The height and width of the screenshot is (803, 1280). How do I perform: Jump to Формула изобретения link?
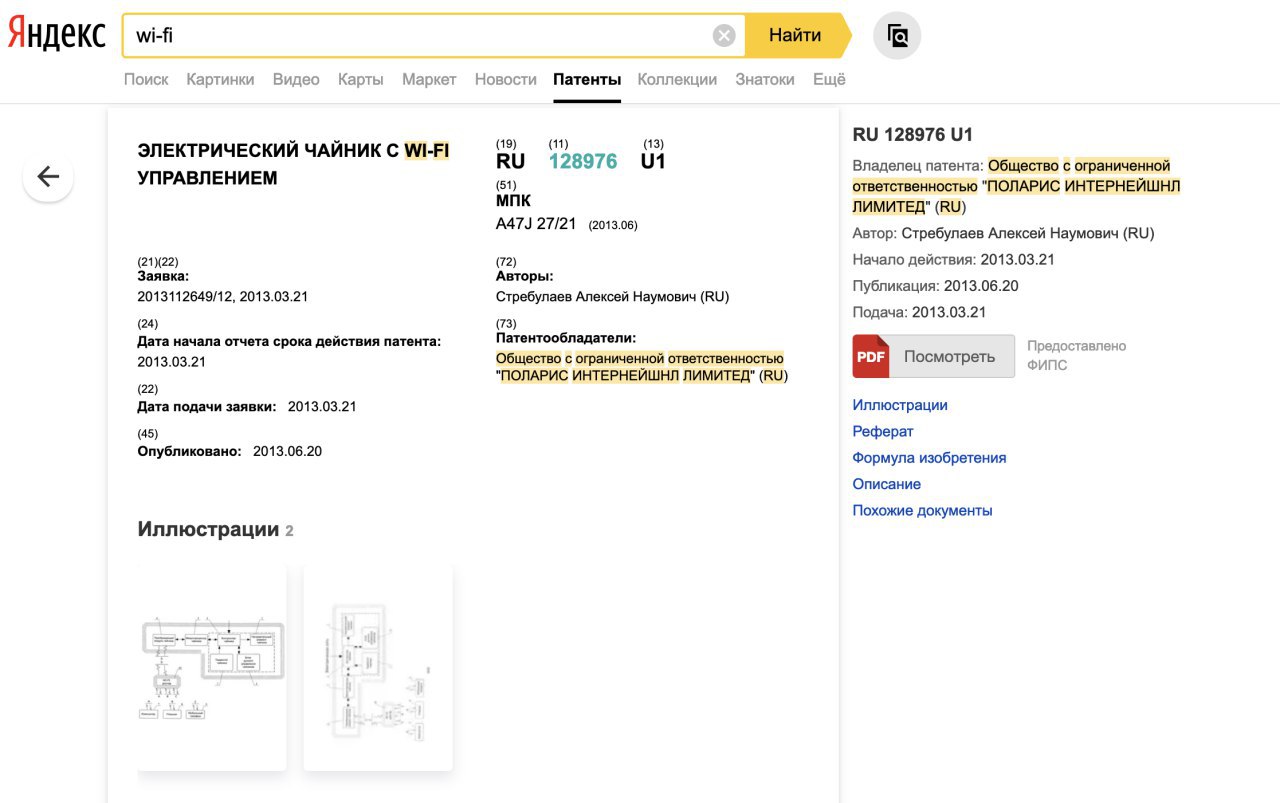click(x=929, y=457)
